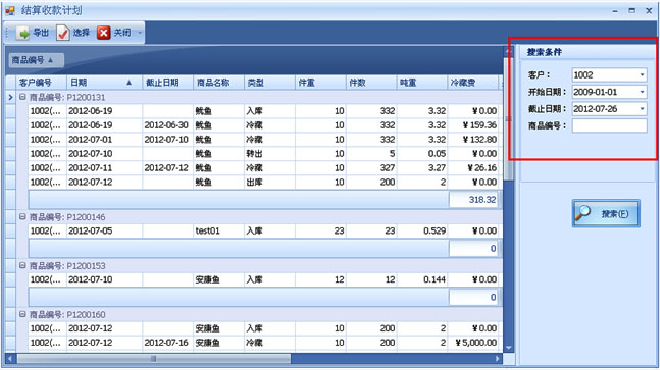This screenshot has height=370, width=660.
Task: Open the Customer 1002 dropdown
Action: coord(642,75)
